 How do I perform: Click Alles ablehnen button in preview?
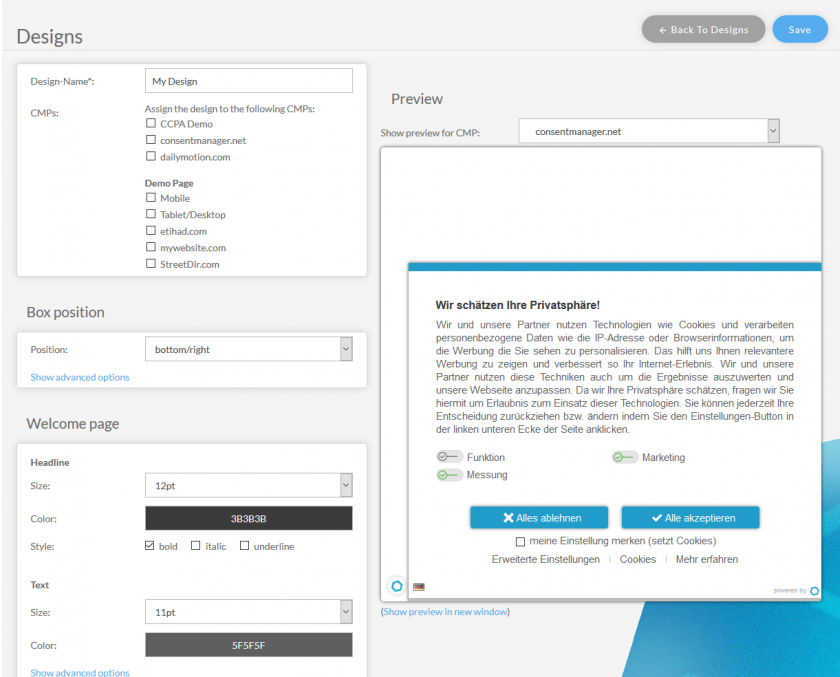pyautogui.click(x=539, y=517)
